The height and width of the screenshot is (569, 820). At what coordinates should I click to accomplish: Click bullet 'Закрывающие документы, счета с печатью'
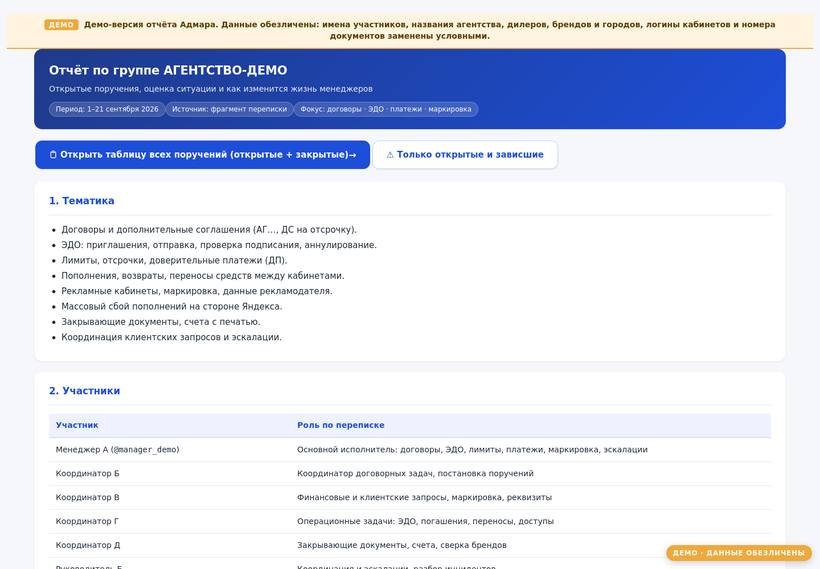click(x=161, y=322)
